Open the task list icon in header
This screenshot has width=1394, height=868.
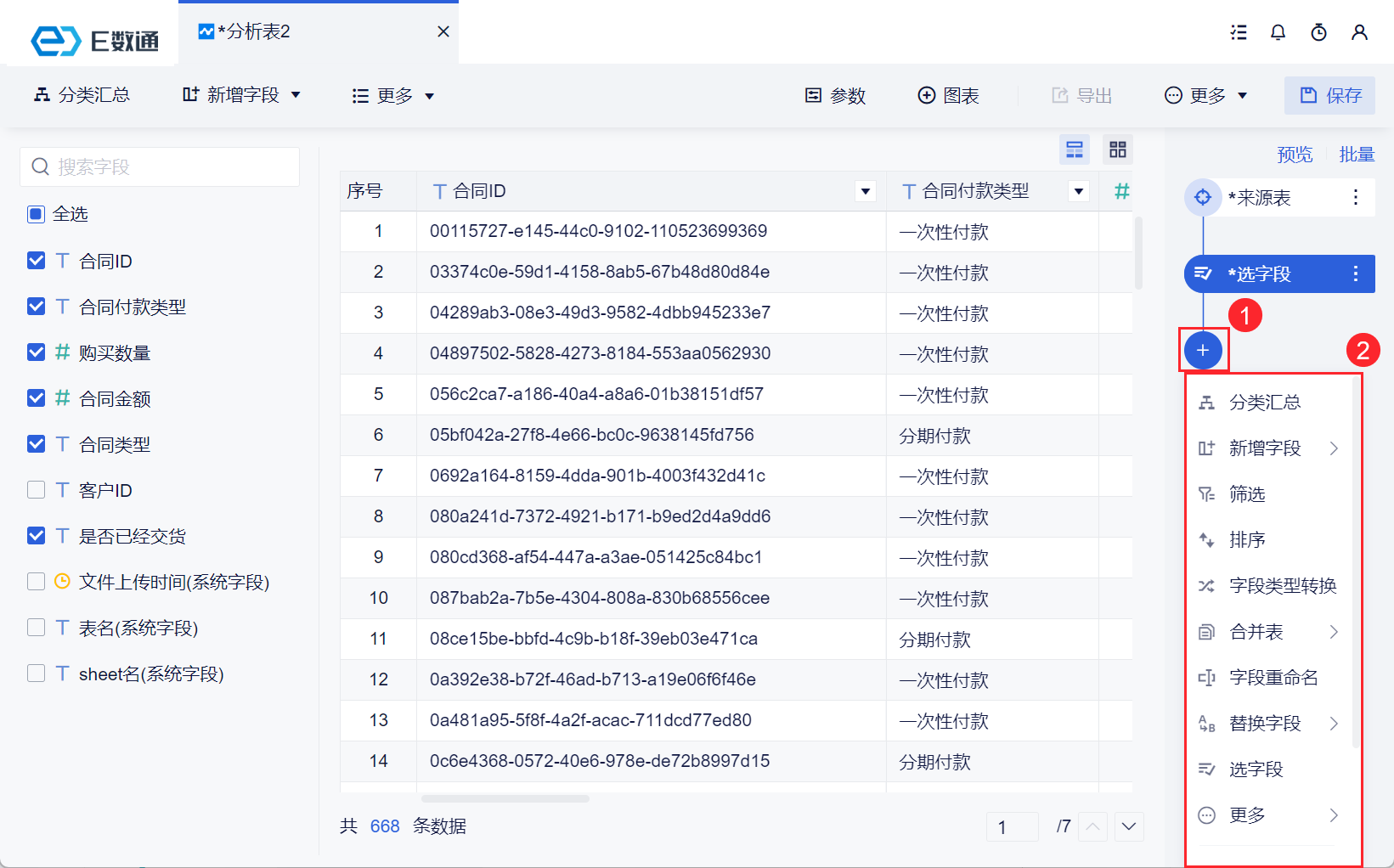click(x=1239, y=32)
